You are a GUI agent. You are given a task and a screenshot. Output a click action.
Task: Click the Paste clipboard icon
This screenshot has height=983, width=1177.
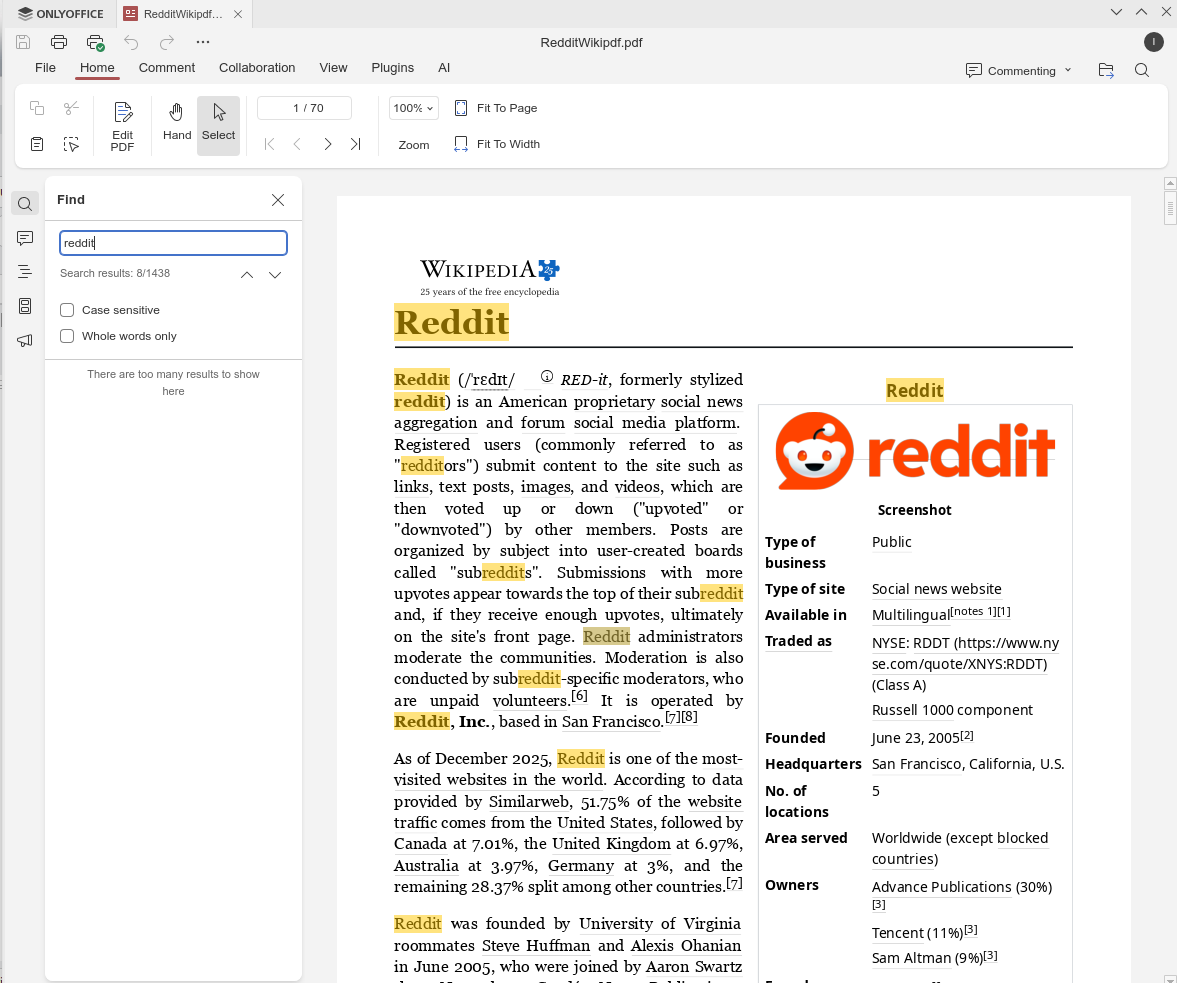click(37, 144)
